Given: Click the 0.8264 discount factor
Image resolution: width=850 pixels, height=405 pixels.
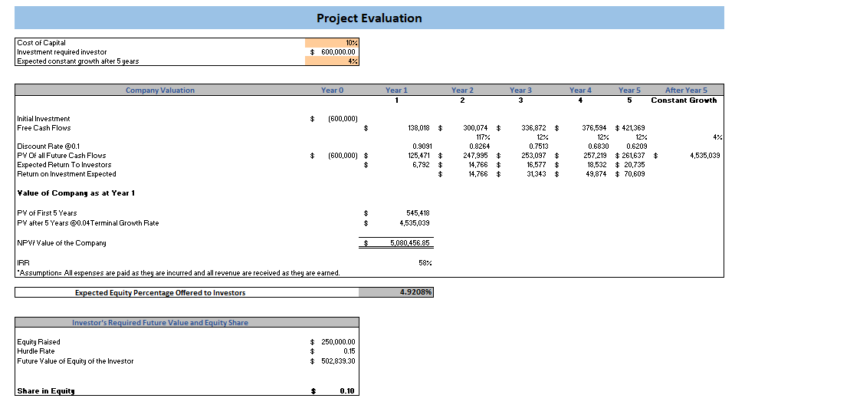Looking at the screenshot, I should pyautogui.click(x=479, y=146).
